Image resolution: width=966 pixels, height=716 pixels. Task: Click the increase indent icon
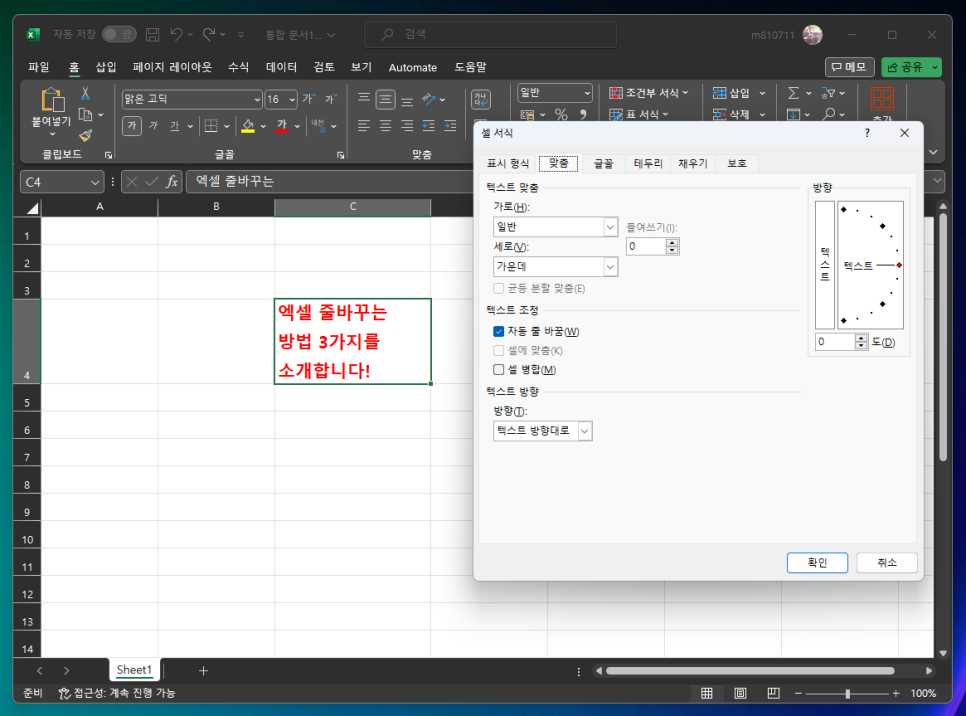(450, 126)
